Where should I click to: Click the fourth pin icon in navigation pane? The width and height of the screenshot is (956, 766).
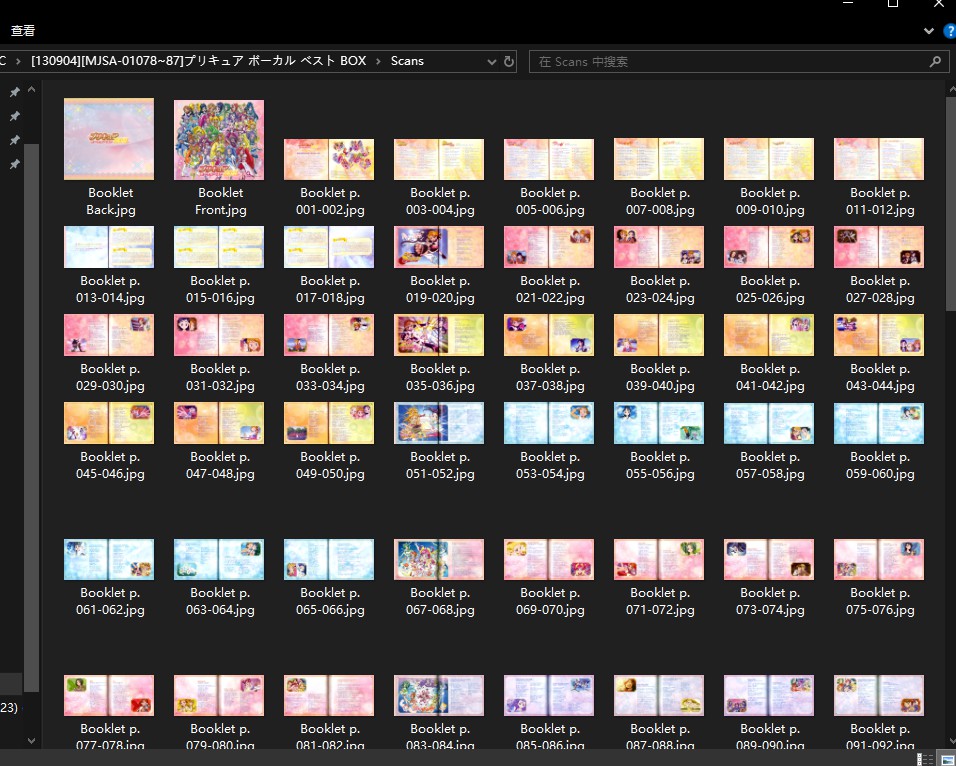point(15,164)
